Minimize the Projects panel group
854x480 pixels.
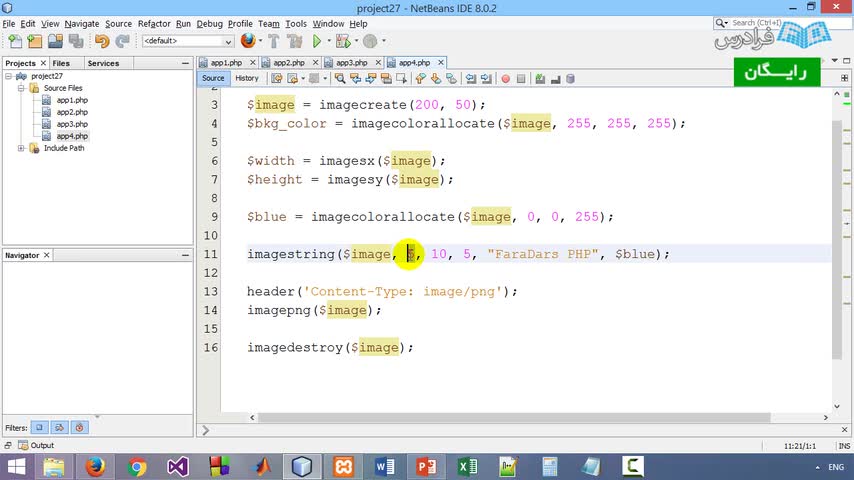(x=185, y=63)
